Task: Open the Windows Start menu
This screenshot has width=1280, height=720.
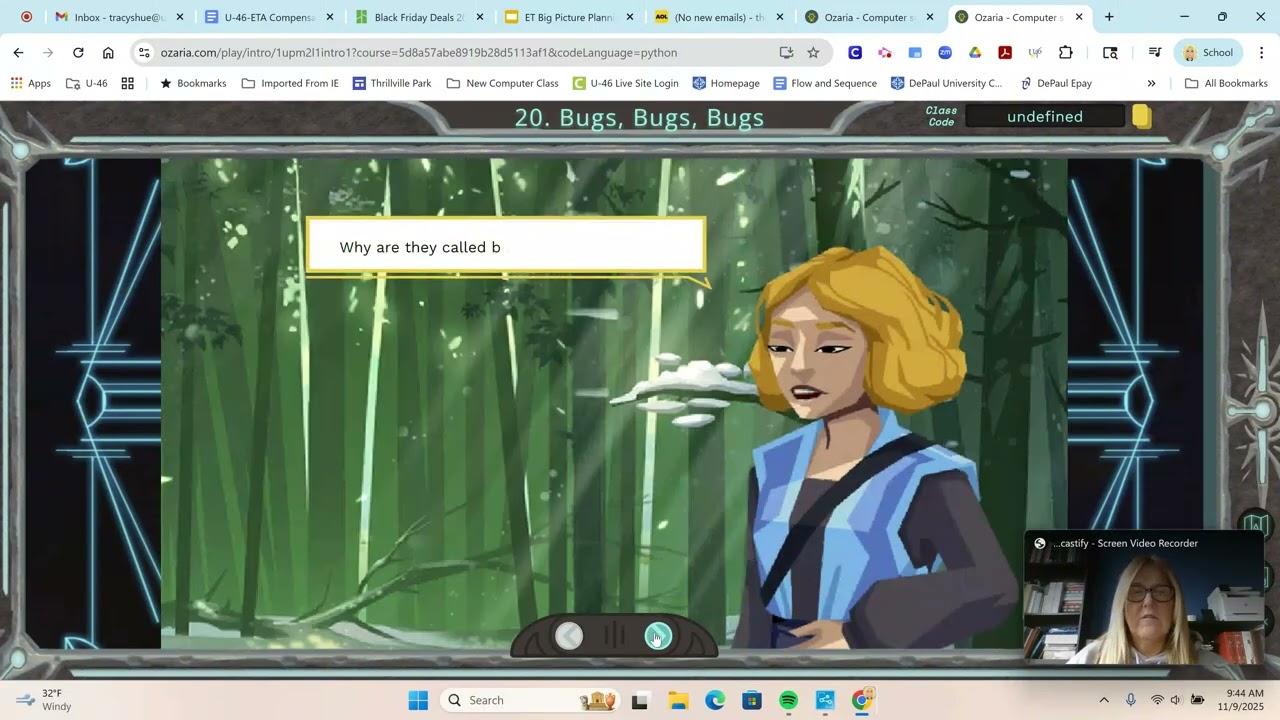Action: pos(418,700)
